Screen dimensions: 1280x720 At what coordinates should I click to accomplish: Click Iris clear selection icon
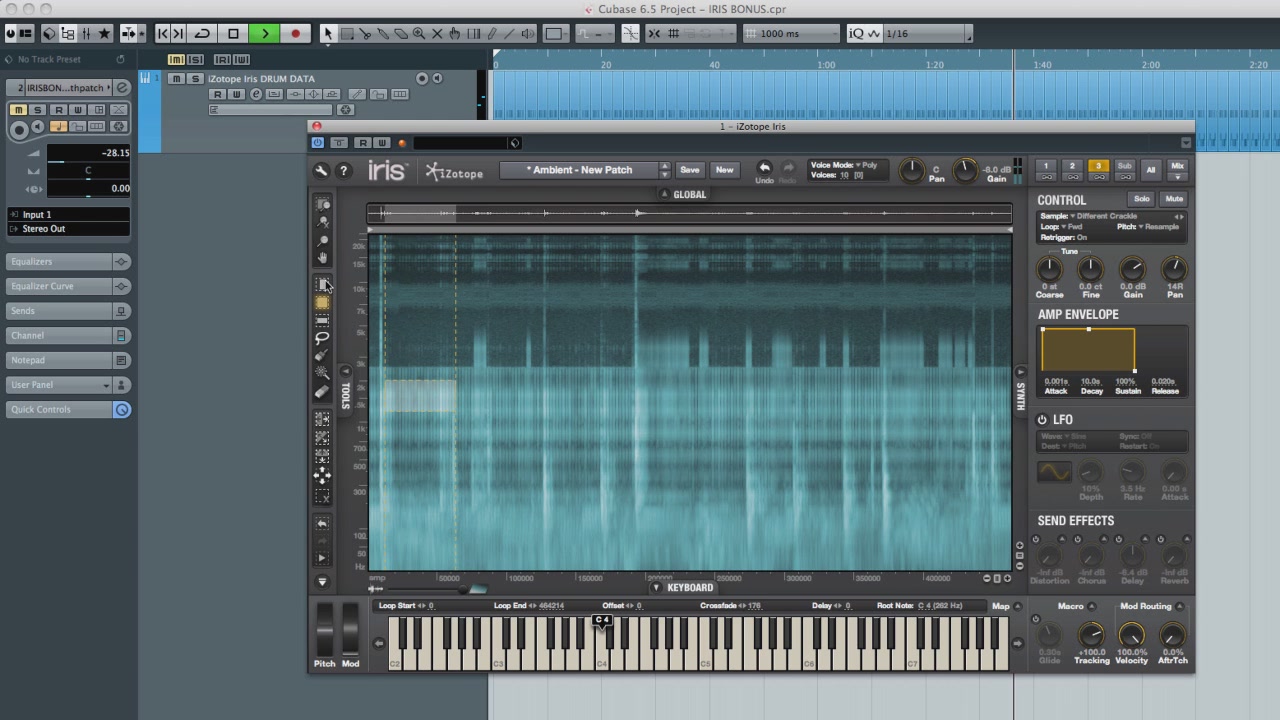point(322,496)
